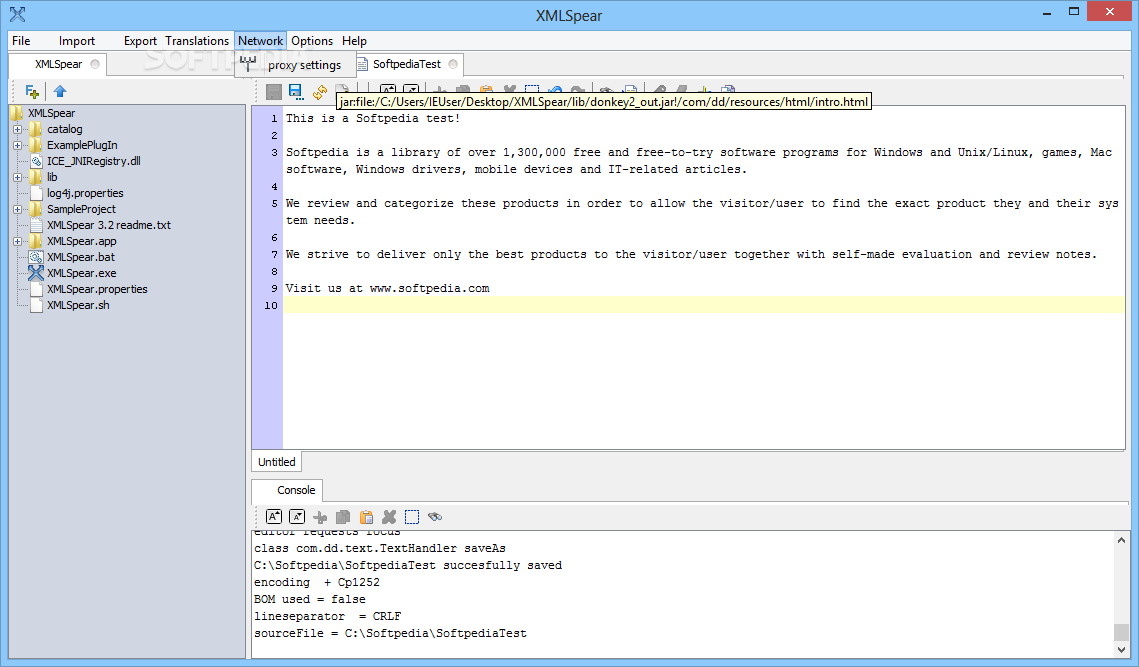This screenshot has width=1139, height=667.
Task: Select XMLSpear 3.2 readme.txt file
Action: (109, 225)
